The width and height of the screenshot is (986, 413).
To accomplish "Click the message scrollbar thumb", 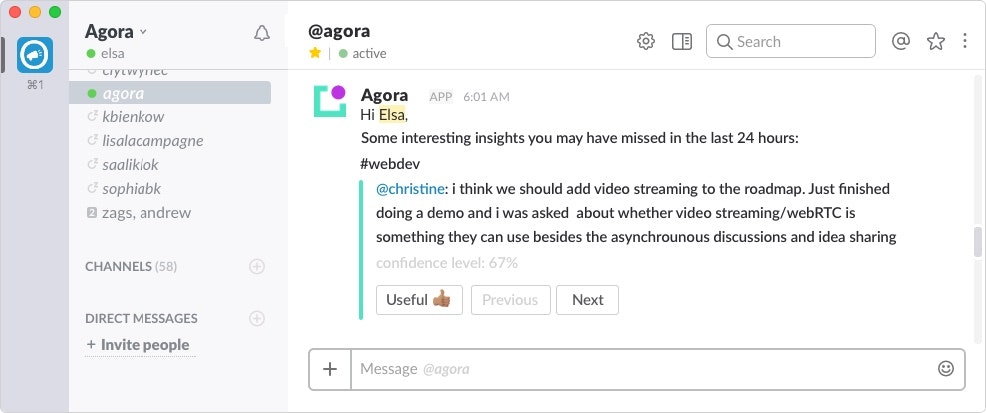I will pos(978,242).
